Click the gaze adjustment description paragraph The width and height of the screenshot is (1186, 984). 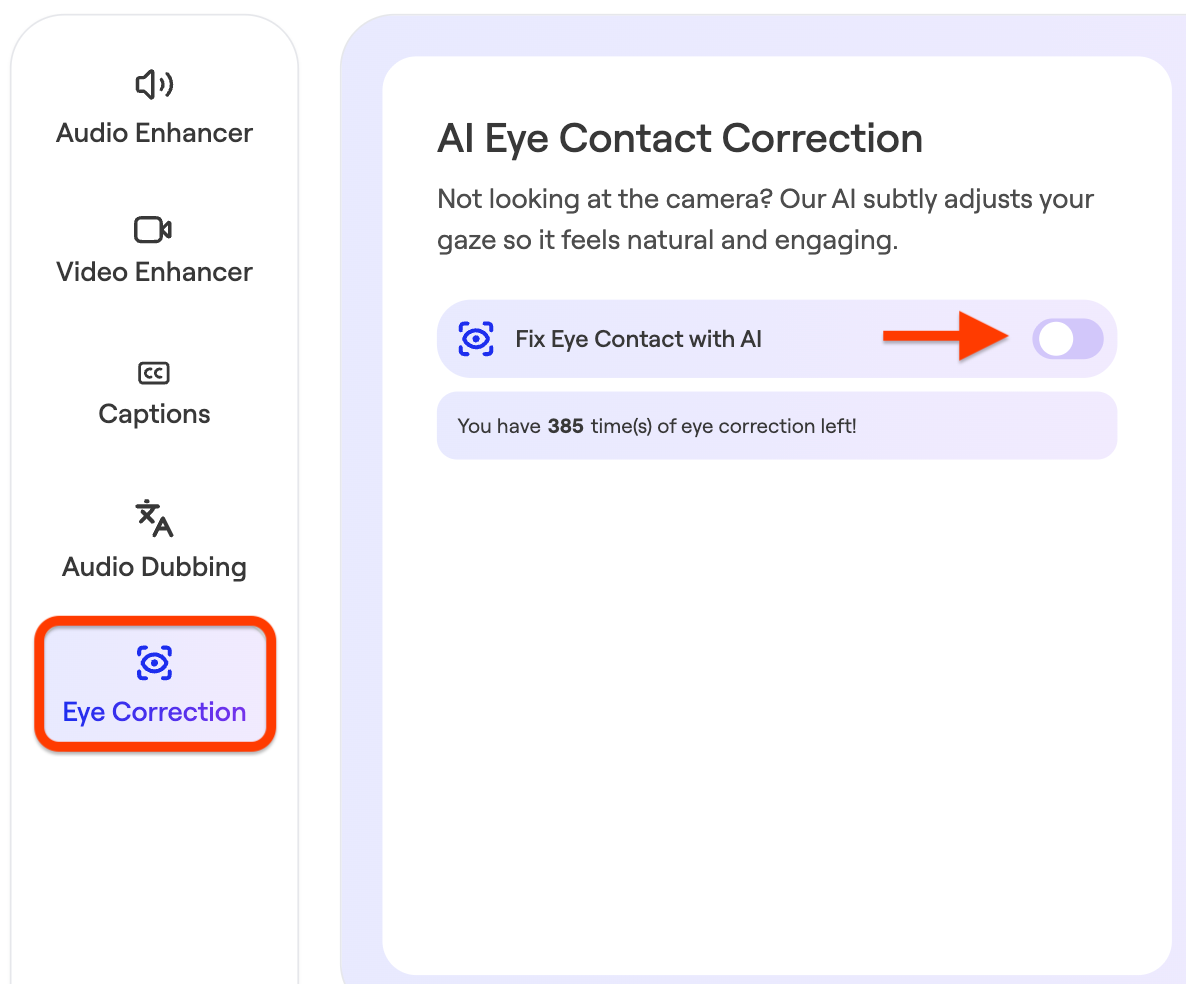click(x=765, y=219)
